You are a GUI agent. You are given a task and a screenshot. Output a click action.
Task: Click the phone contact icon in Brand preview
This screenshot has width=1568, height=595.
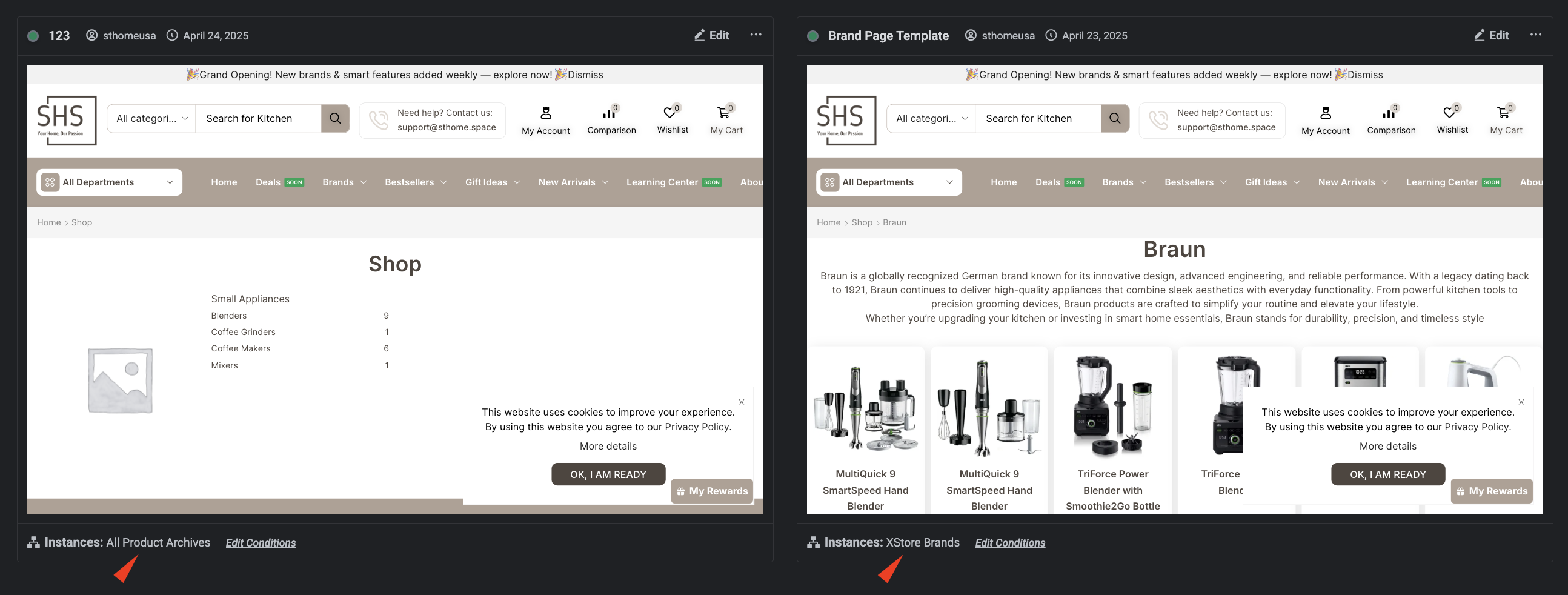(1158, 120)
